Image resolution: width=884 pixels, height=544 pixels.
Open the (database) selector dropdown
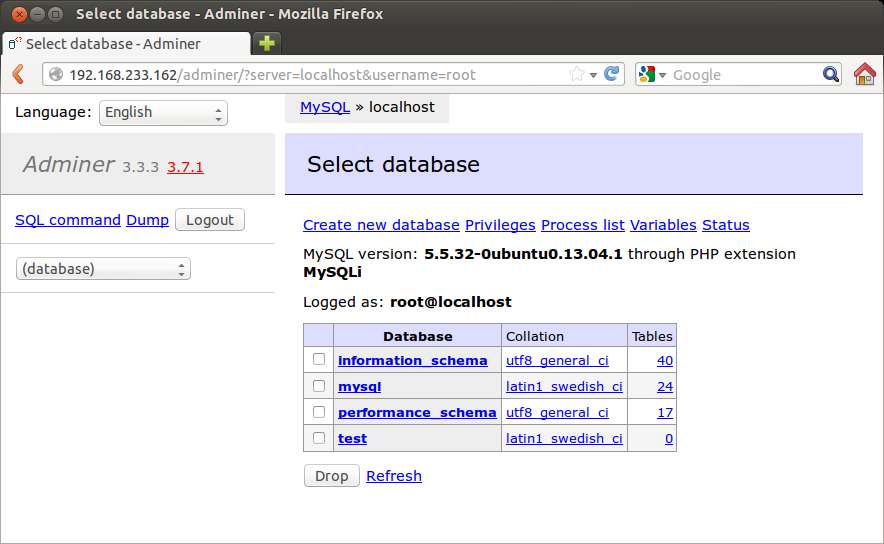103,269
